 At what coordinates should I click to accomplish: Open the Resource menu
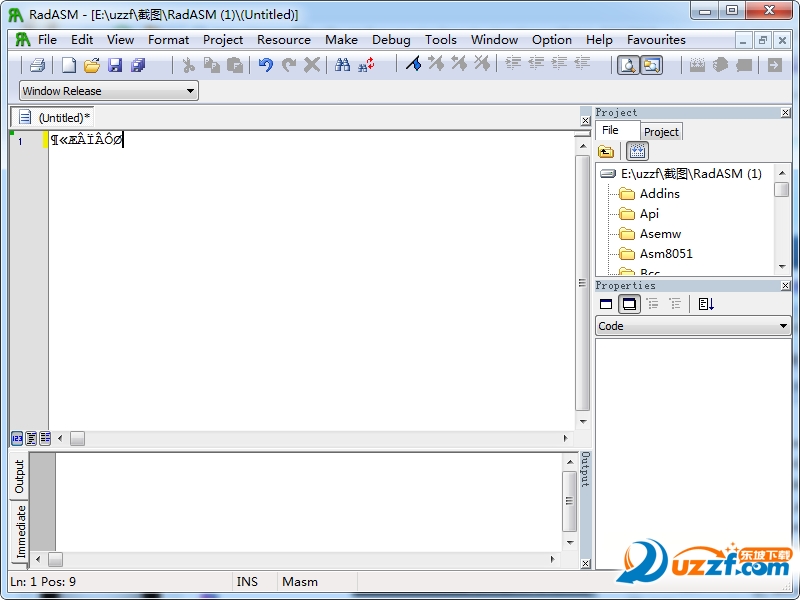click(284, 40)
